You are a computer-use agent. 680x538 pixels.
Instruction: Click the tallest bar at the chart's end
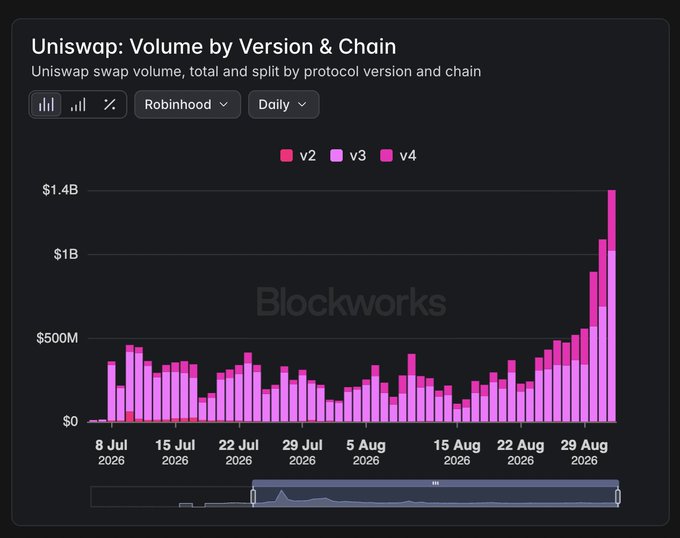pyautogui.click(x=612, y=306)
